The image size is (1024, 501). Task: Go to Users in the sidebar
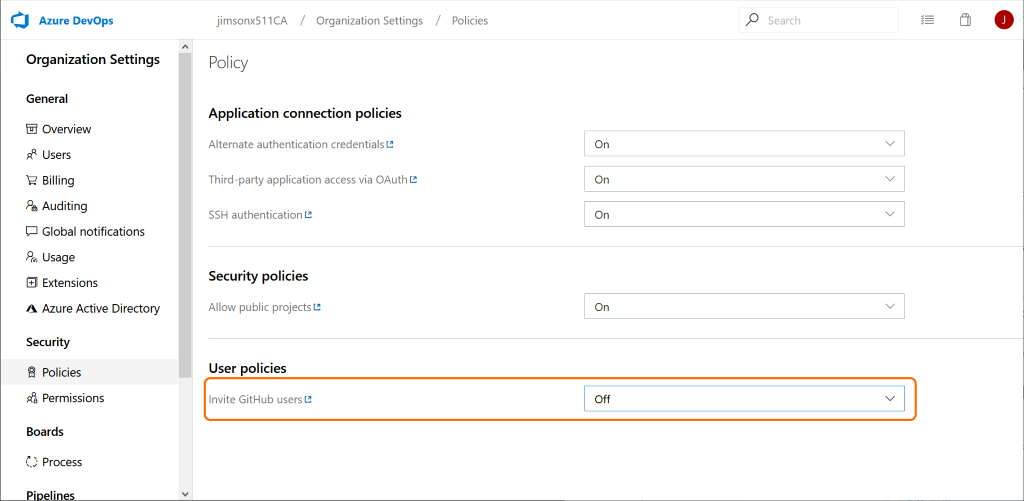click(x=56, y=155)
